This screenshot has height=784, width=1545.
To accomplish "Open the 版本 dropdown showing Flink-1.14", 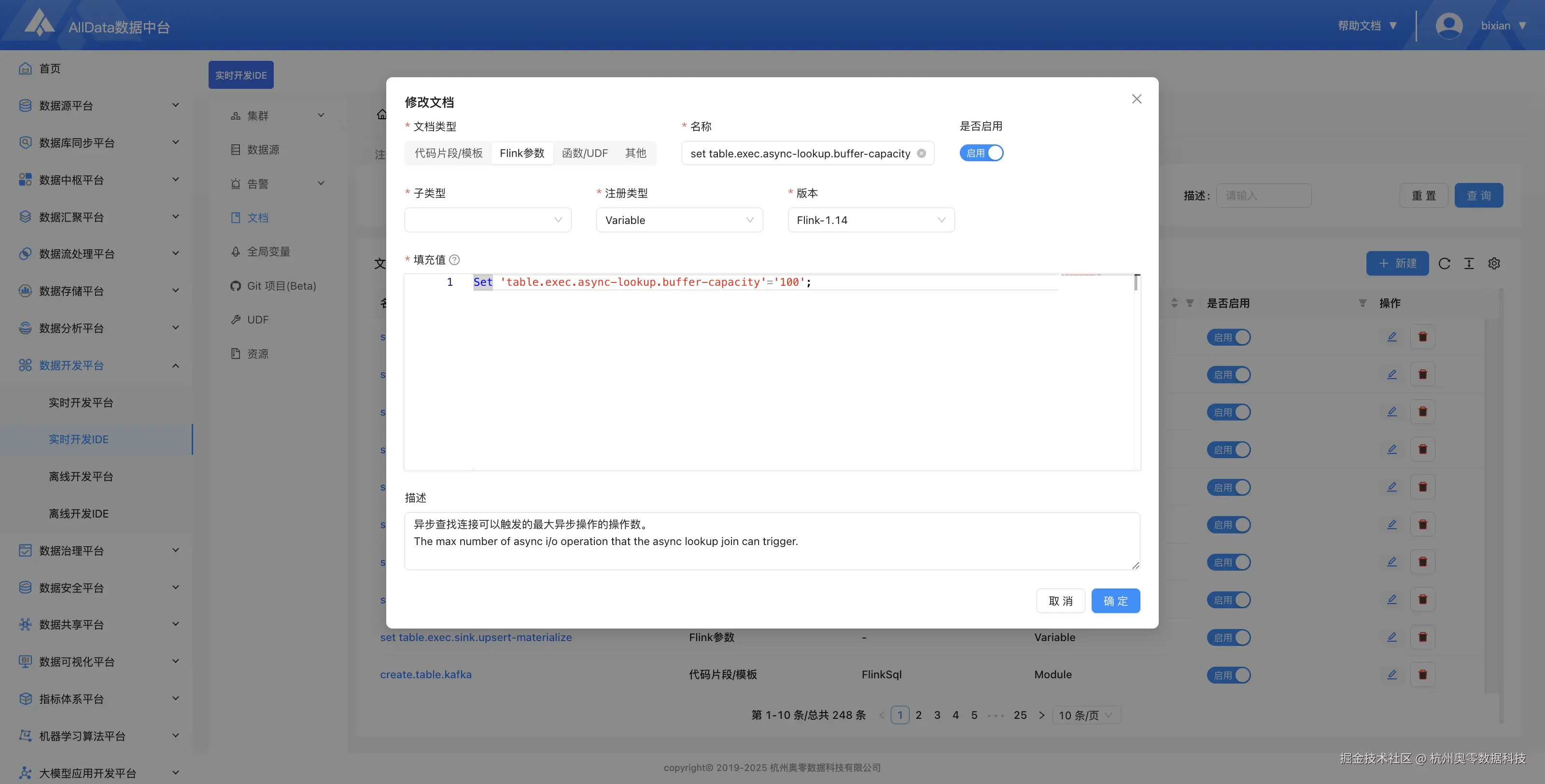I will pyautogui.click(x=870, y=220).
